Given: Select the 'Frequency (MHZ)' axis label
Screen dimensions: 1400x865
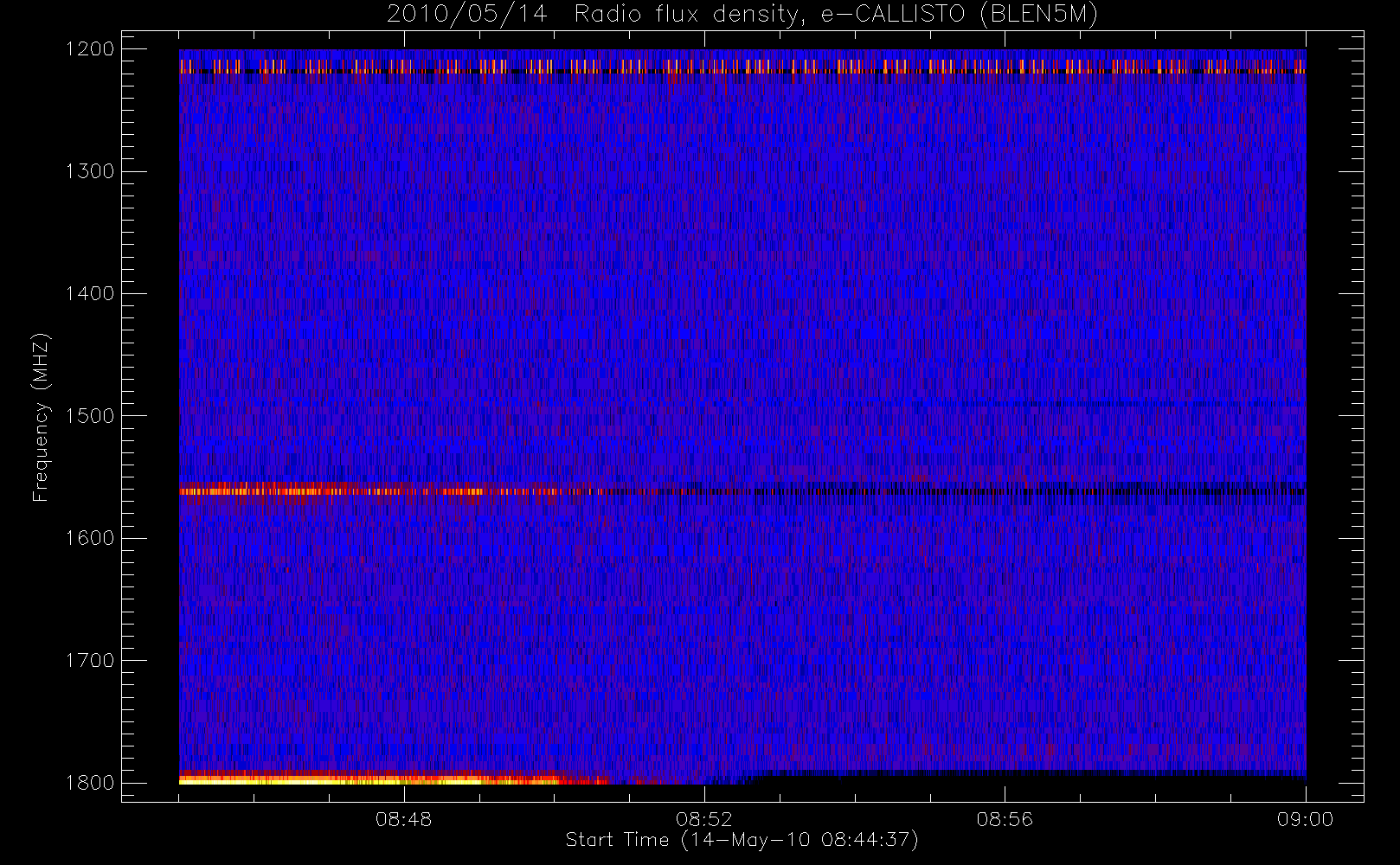Looking at the screenshot, I should tap(41, 417).
